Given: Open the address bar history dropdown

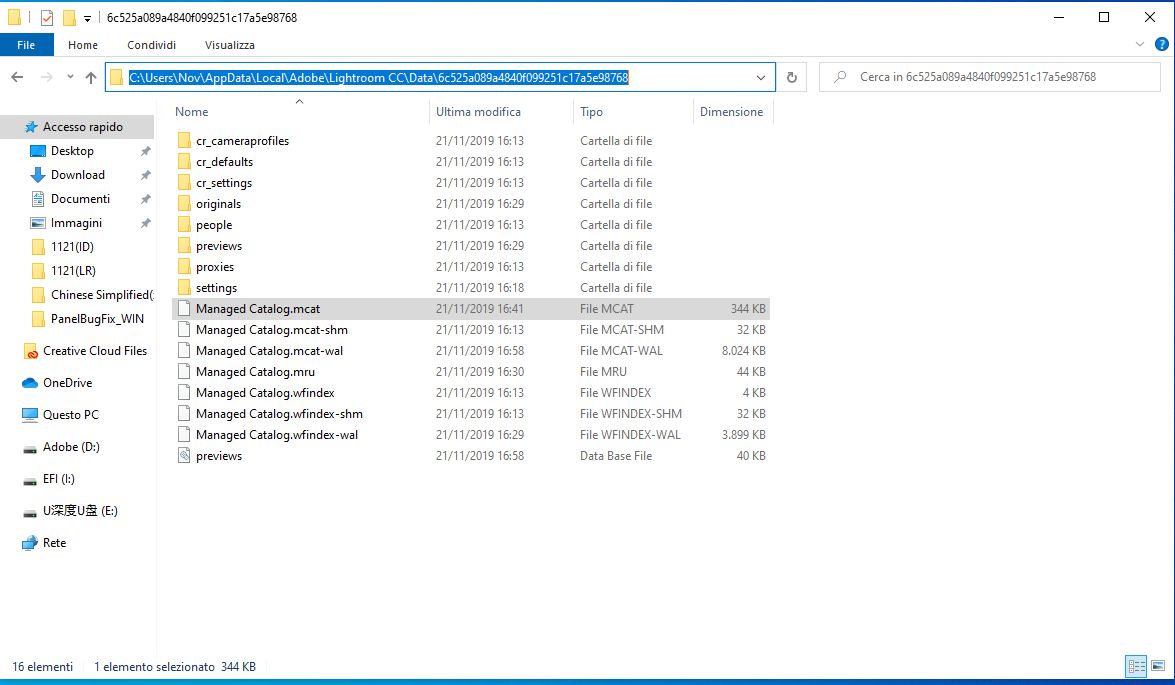Looking at the screenshot, I should click(x=762, y=77).
